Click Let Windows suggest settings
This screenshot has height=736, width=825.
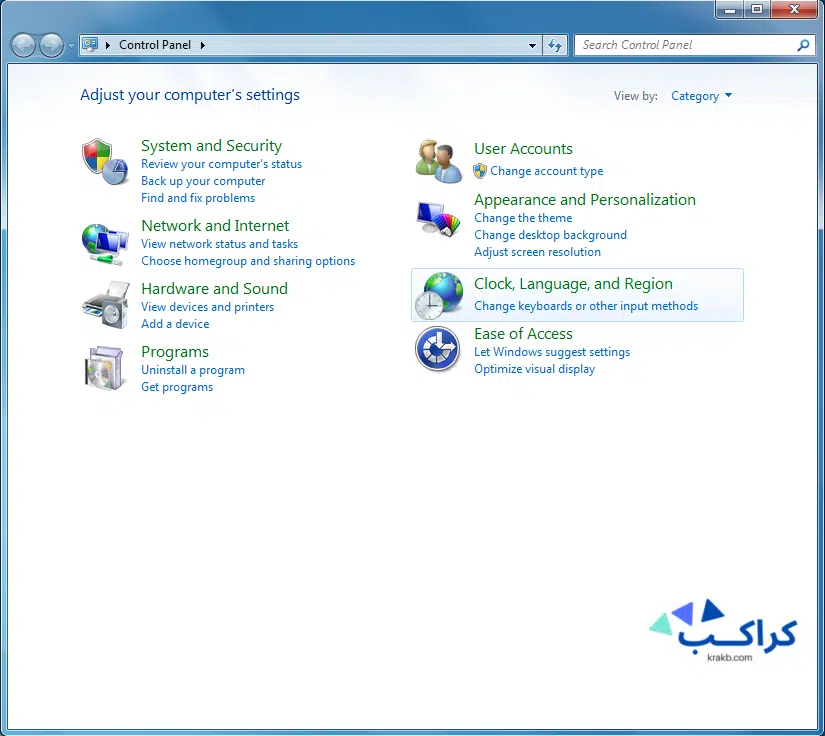[552, 352]
